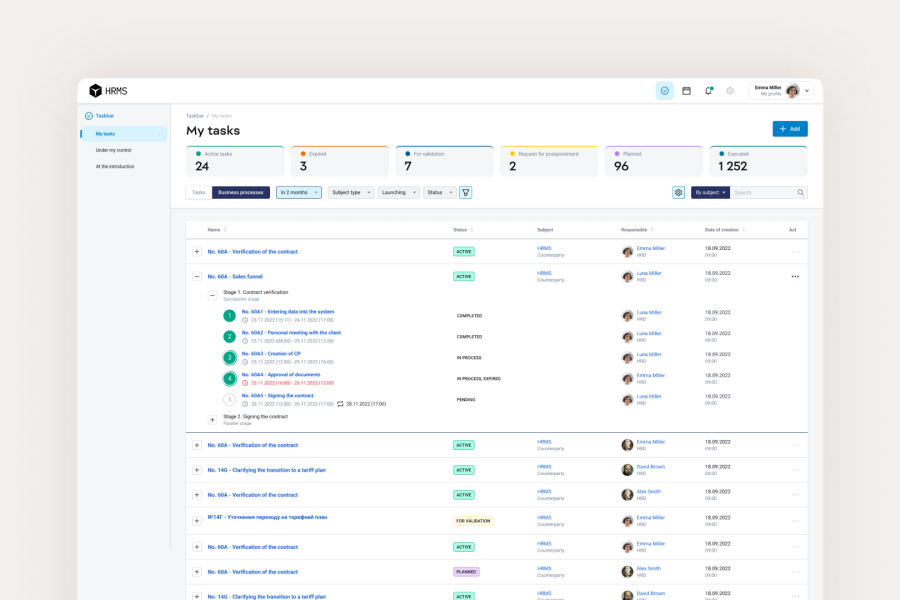Open the In 2 months period dropdown
Image resolution: width=900 pixels, height=600 pixels.
[298, 192]
